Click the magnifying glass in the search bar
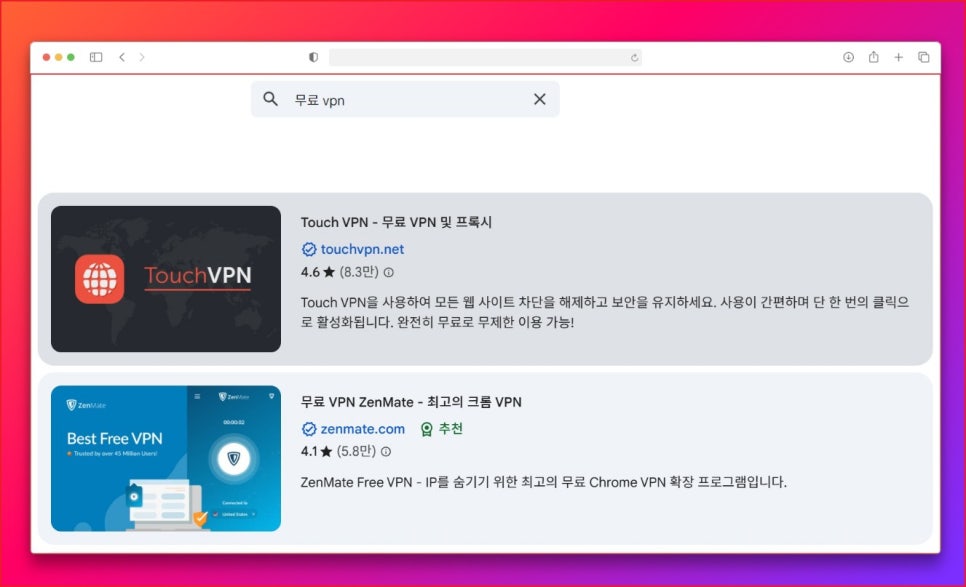 (x=270, y=100)
